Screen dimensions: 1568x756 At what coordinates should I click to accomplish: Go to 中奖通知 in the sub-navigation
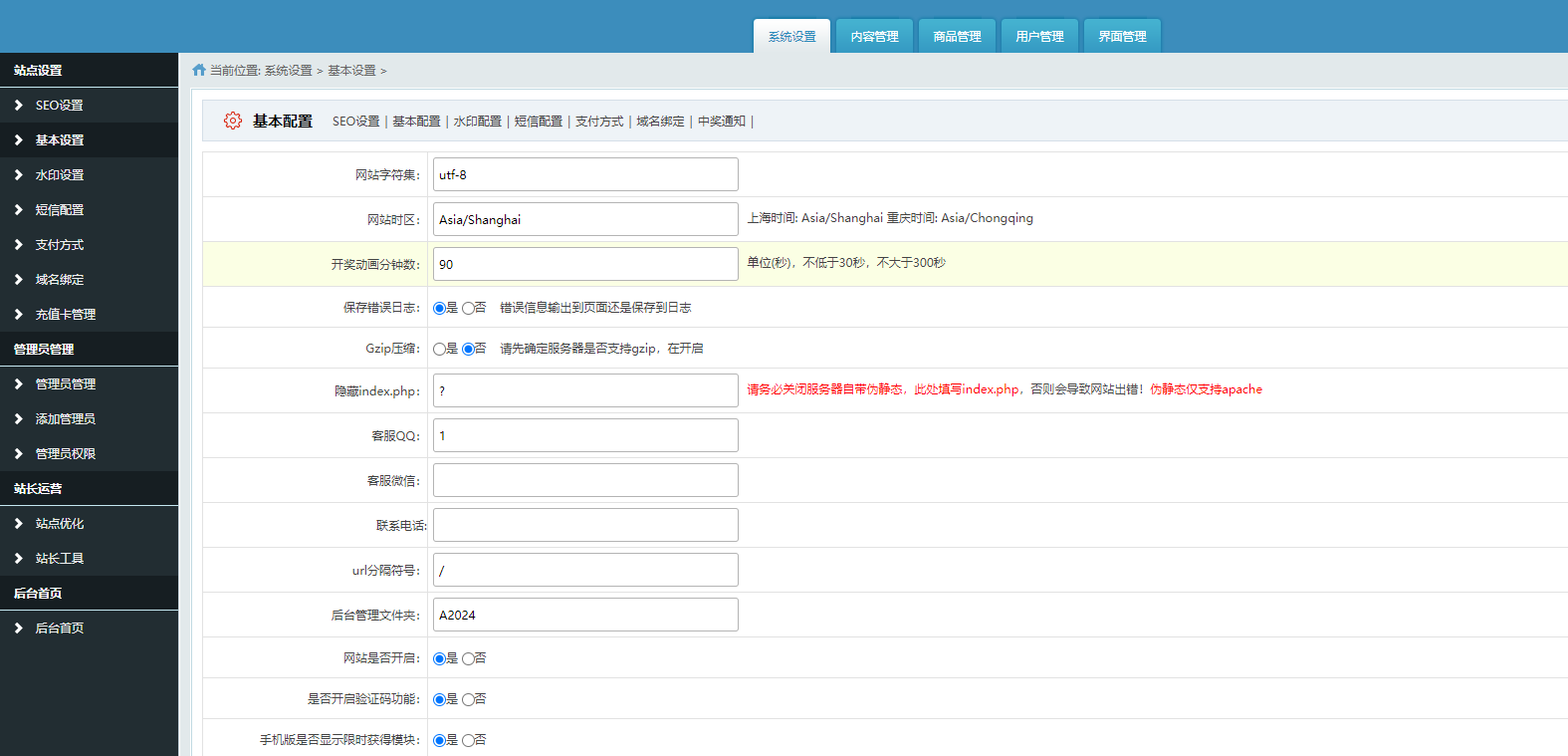(722, 122)
